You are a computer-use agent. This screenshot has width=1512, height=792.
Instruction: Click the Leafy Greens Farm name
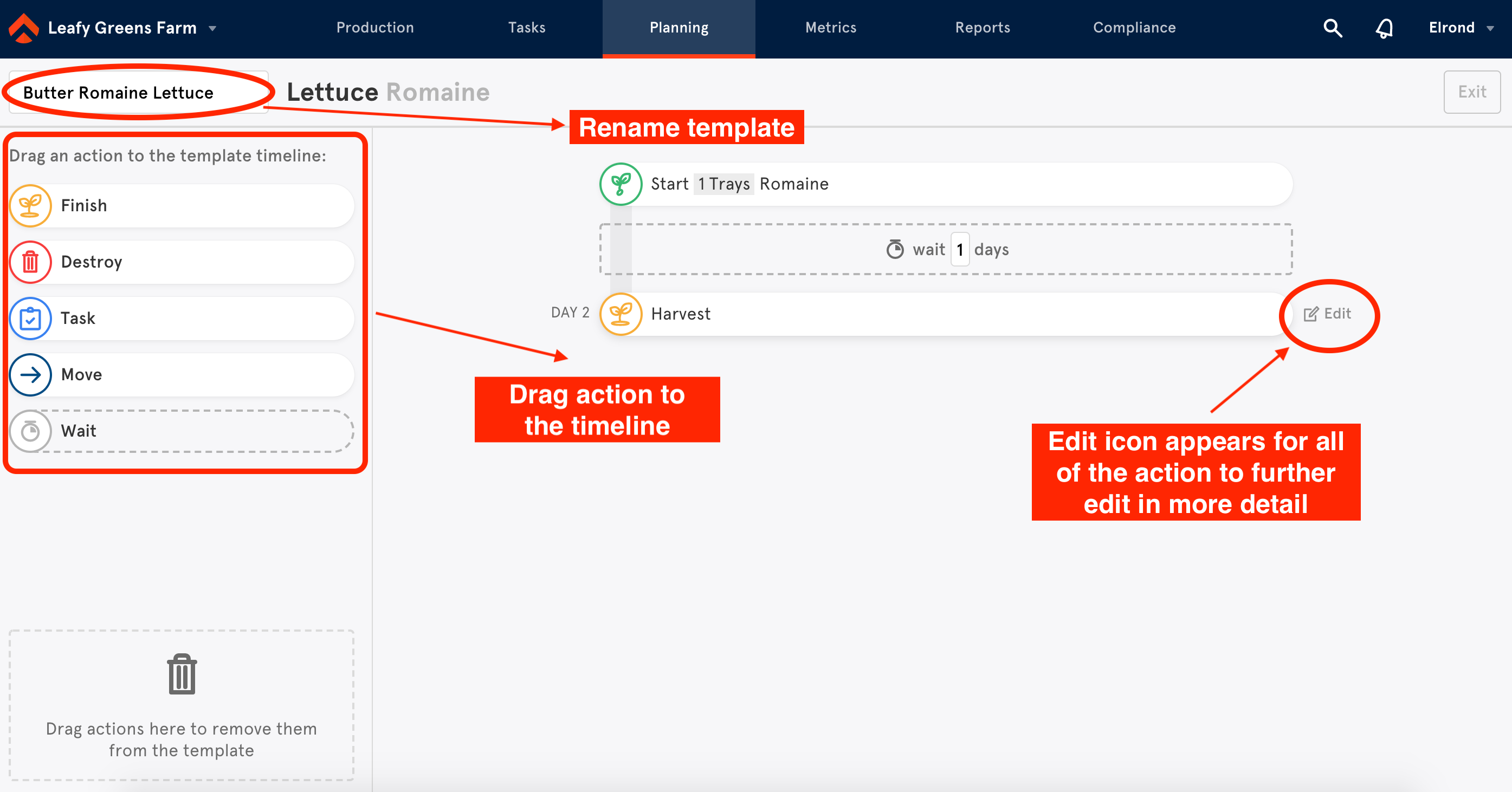point(122,28)
